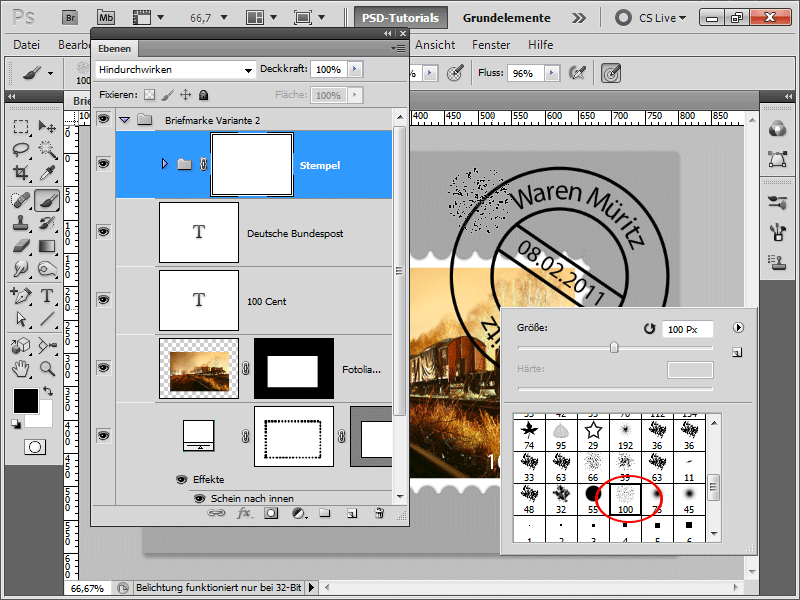
Task: Open the Hilfe menu
Action: pos(540,45)
